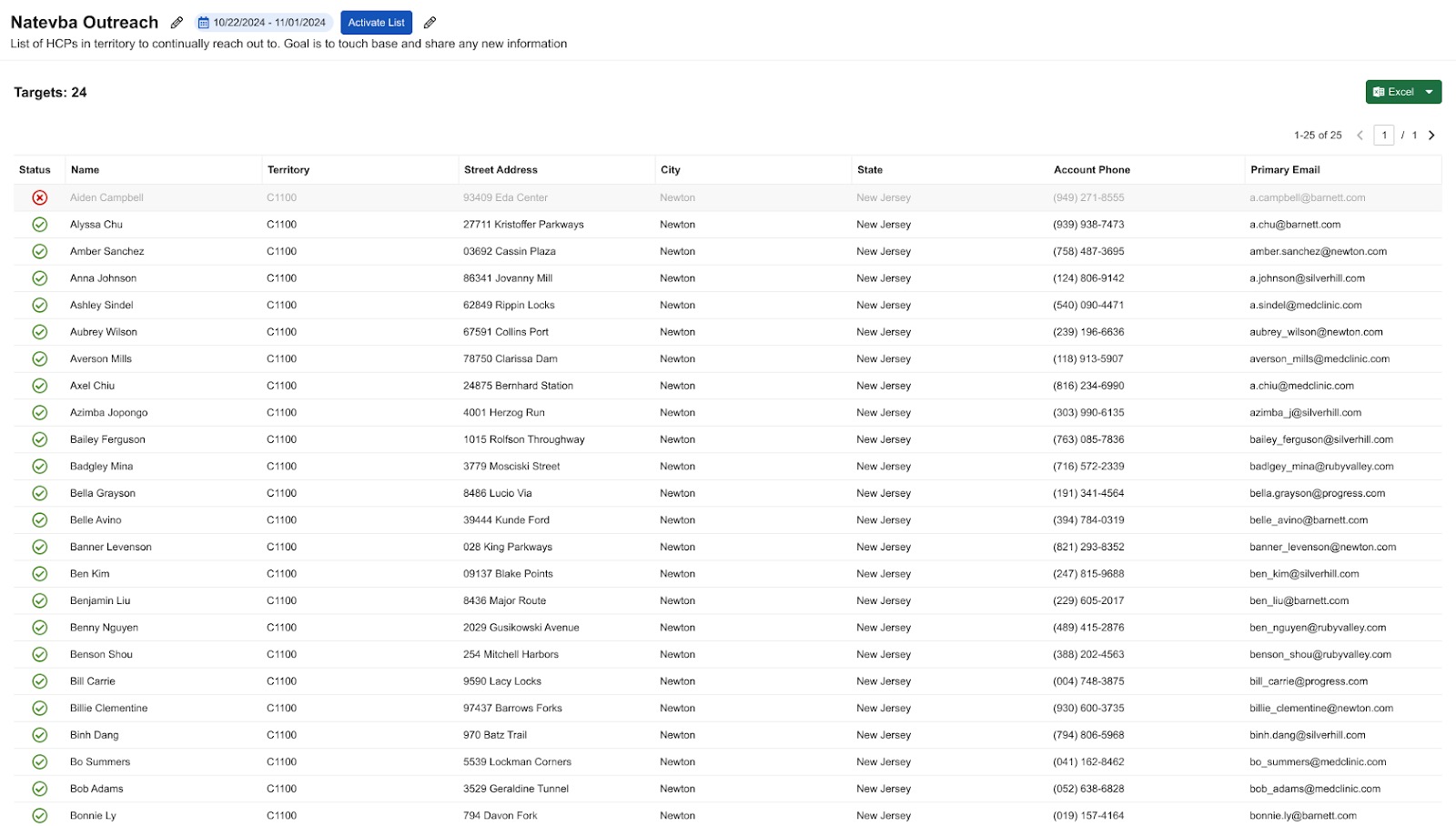Toggle status checkmark for Alyssa Chu
1456x826 pixels.
[x=39, y=225]
